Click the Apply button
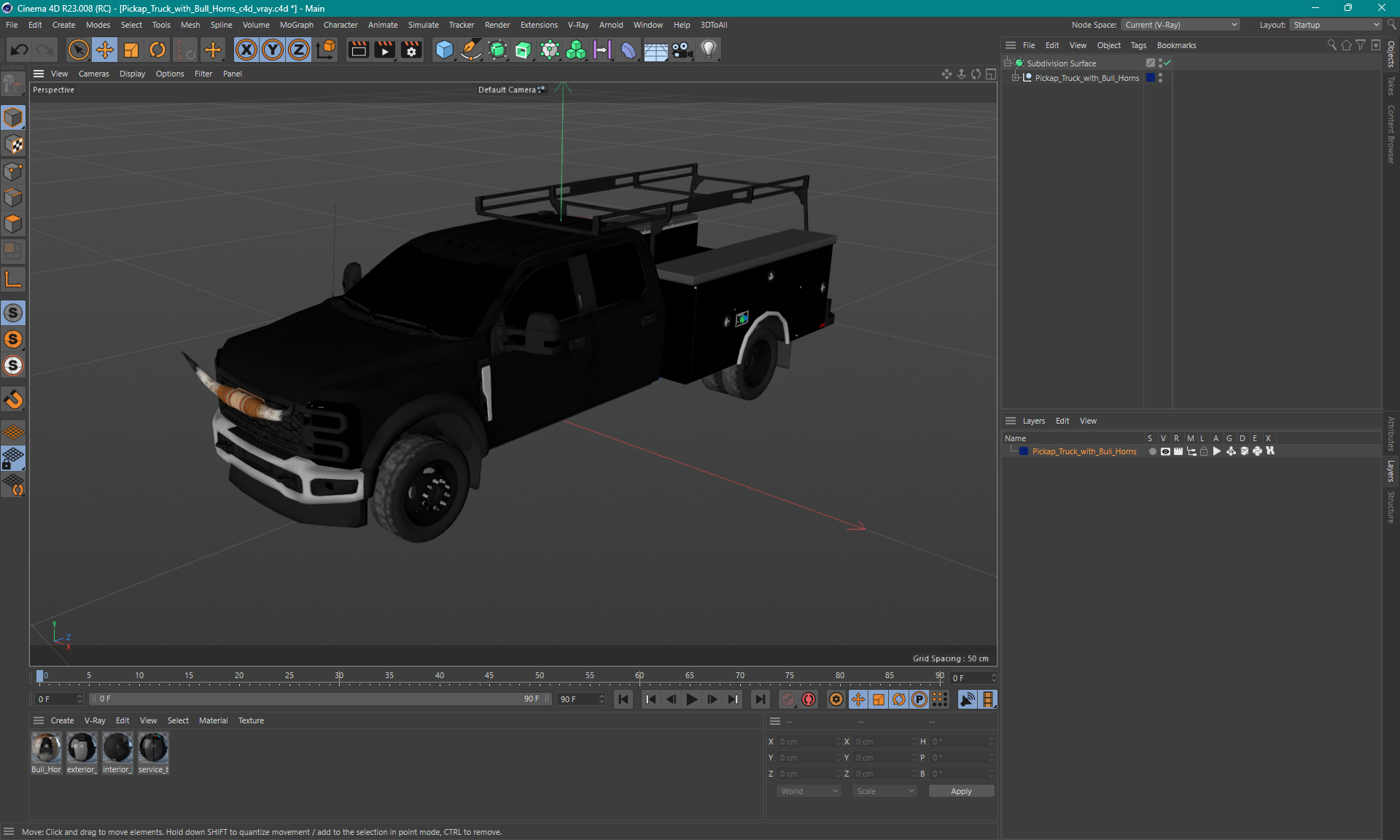 961,791
